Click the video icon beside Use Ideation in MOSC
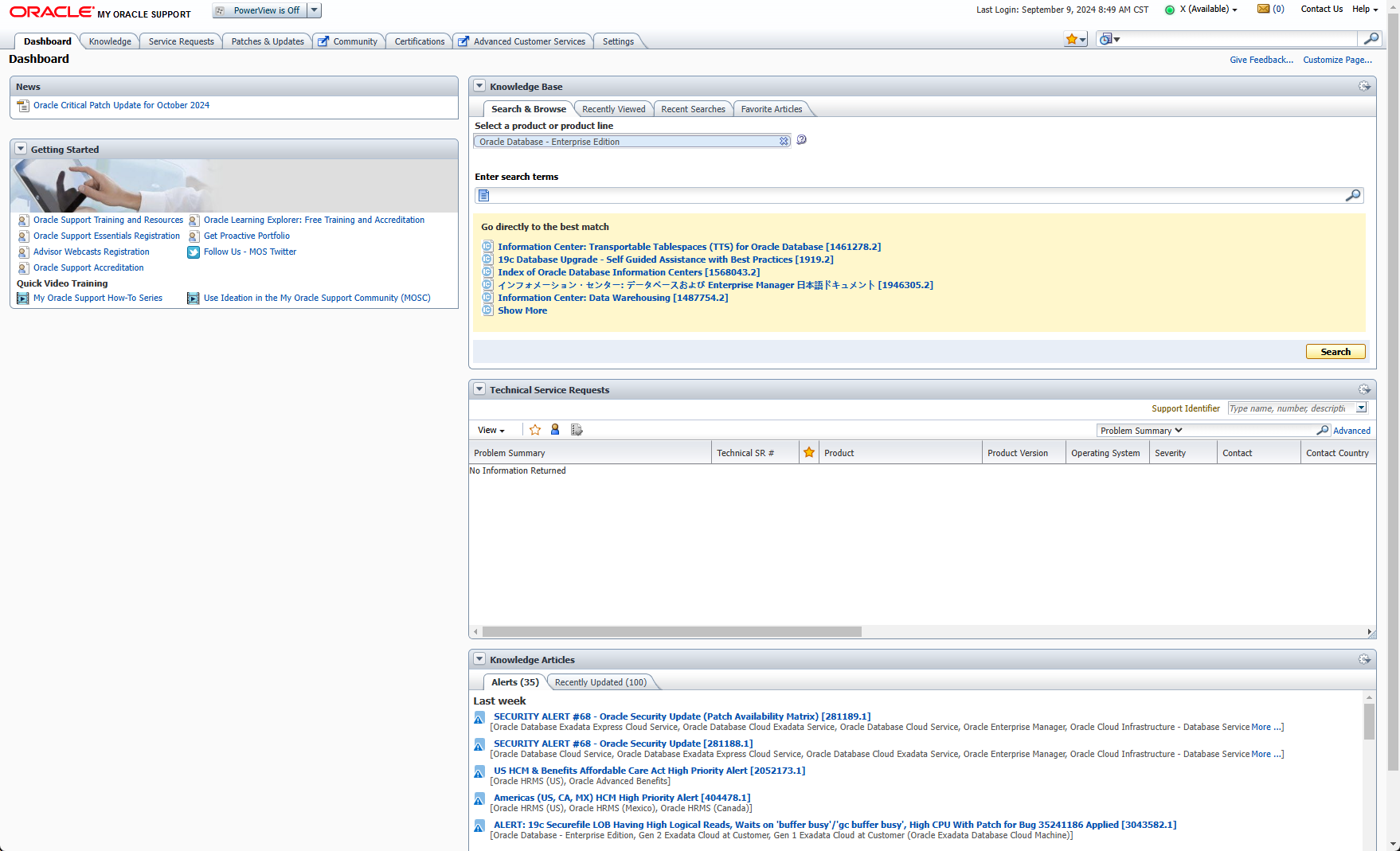This screenshot has height=851, width=1400. pyautogui.click(x=194, y=299)
